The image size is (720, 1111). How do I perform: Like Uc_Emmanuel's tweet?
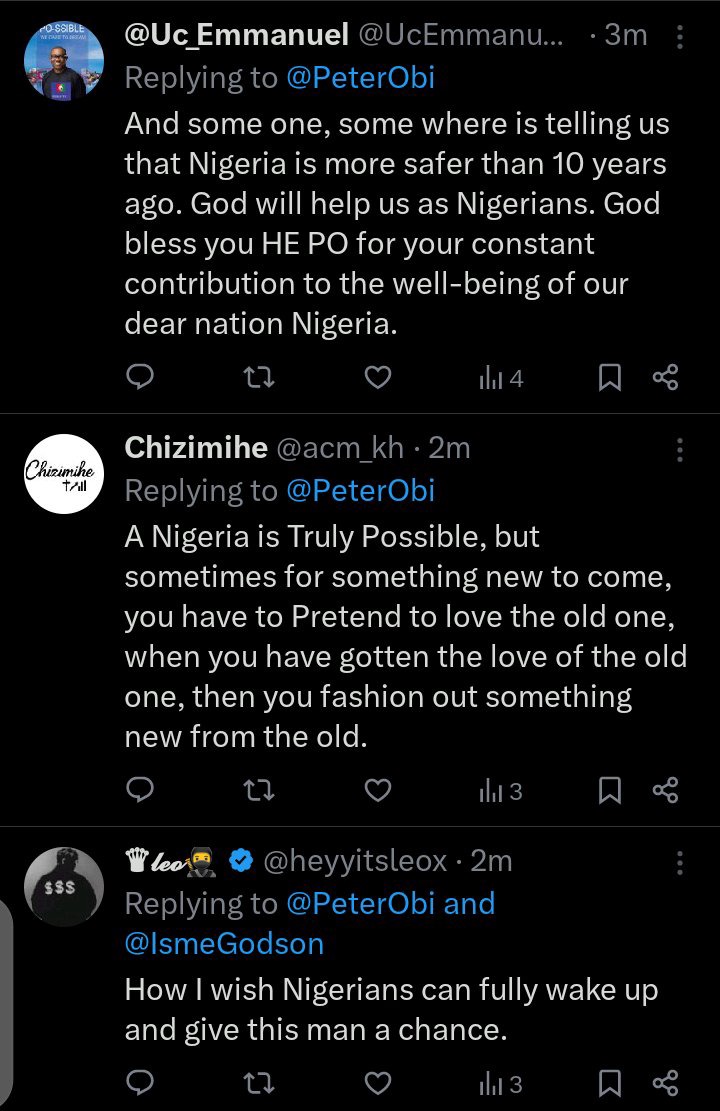click(x=377, y=377)
